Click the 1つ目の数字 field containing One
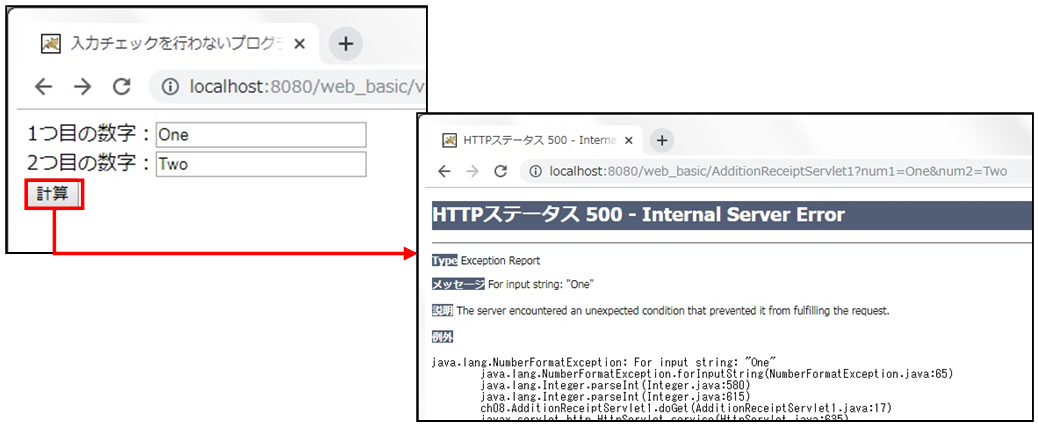Screen dimensions: 1038x427 [261, 135]
